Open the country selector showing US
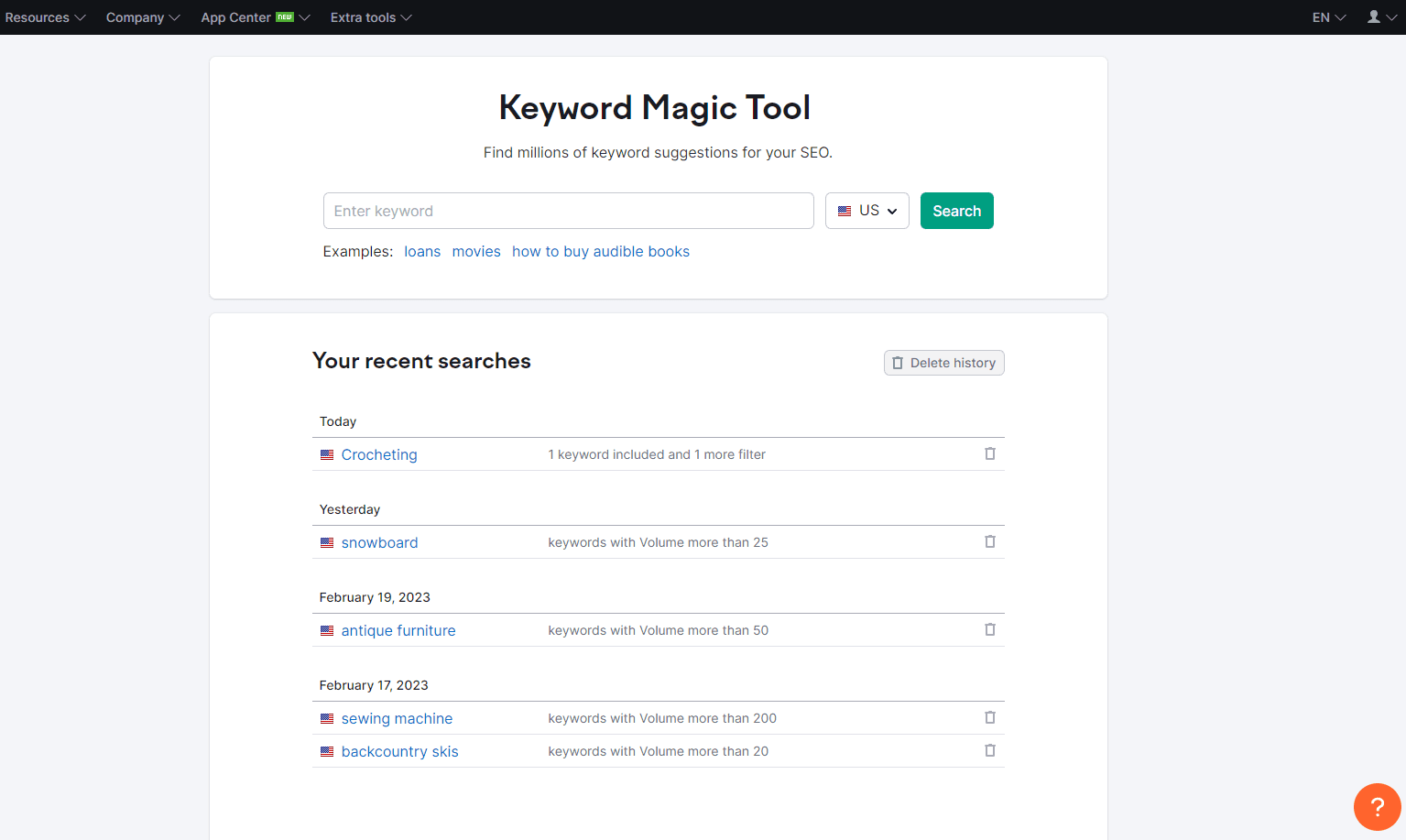Viewport: 1406px width, 840px height. click(x=866, y=211)
